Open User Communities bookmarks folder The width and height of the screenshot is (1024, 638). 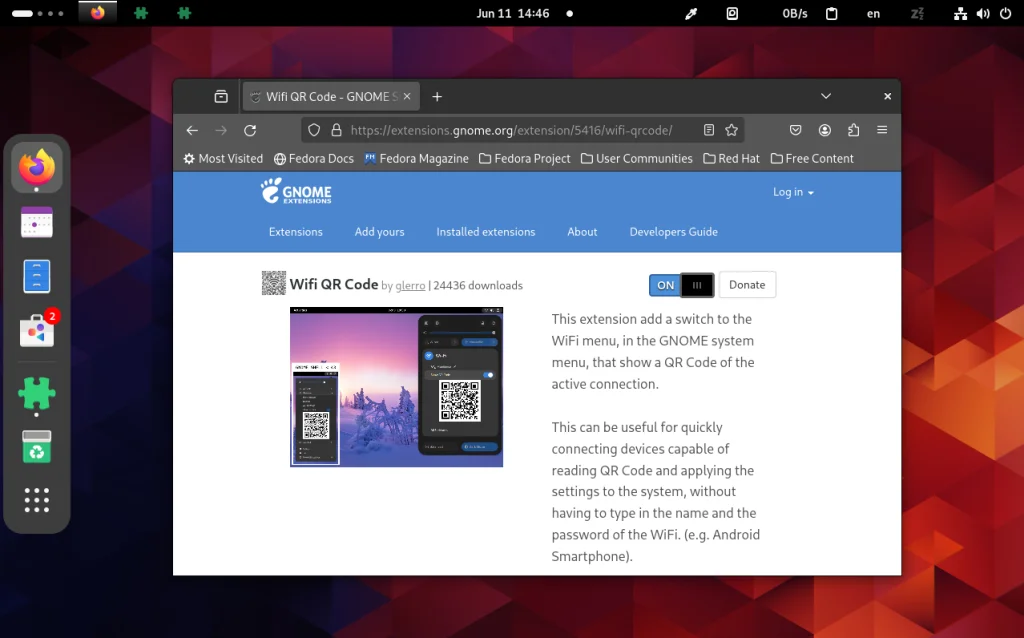point(637,159)
